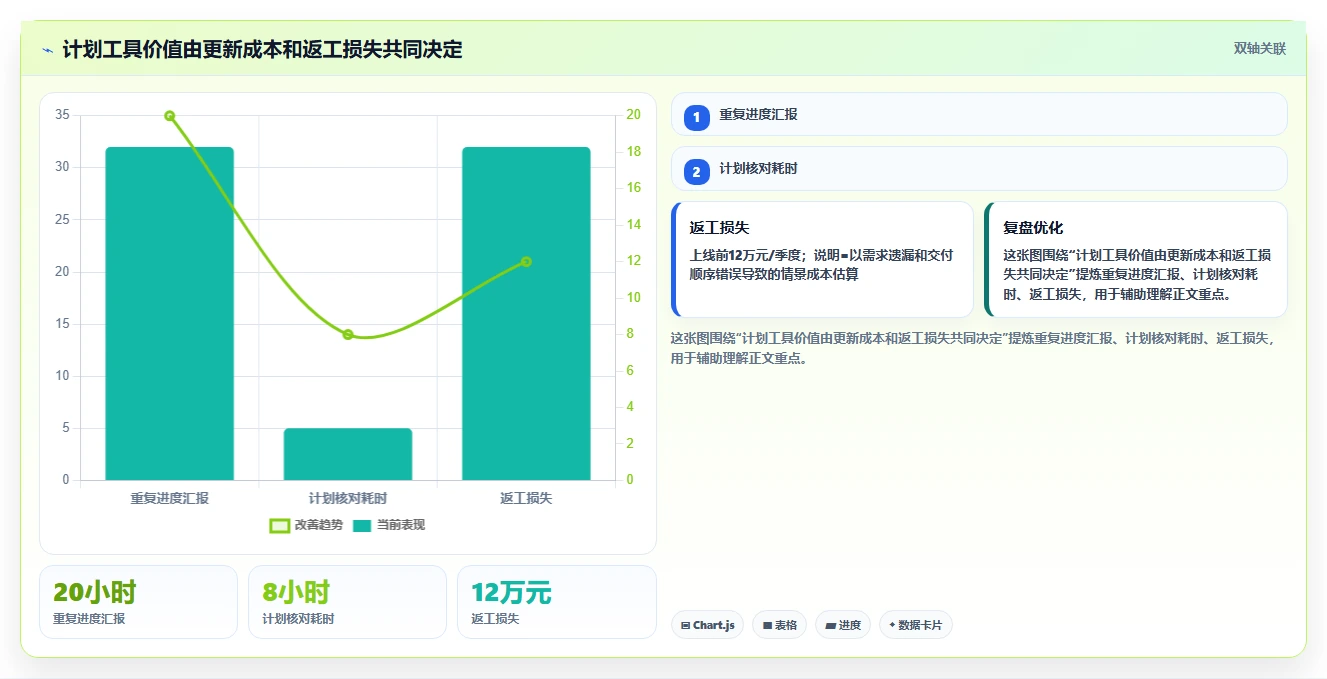Click the 数据卡片 tag
This screenshot has width=1327, height=679.
coord(916,625)
